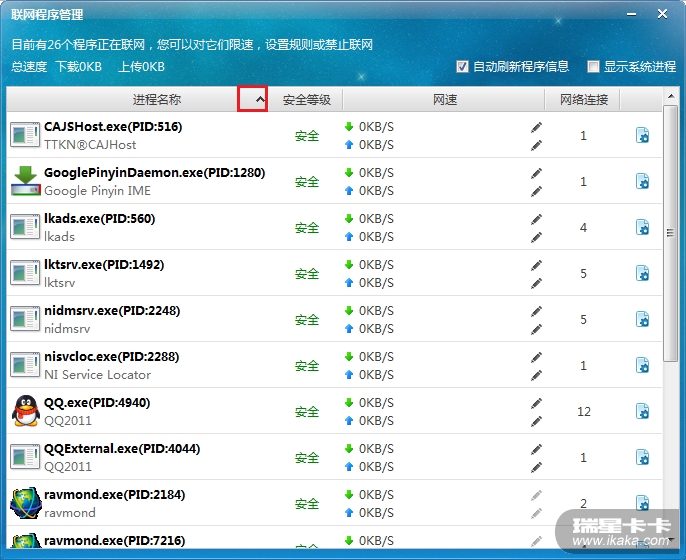Viewport: 686px width, 560px height.
Task: Click 上传0KB total speed text
Action: tap(141, 66)
